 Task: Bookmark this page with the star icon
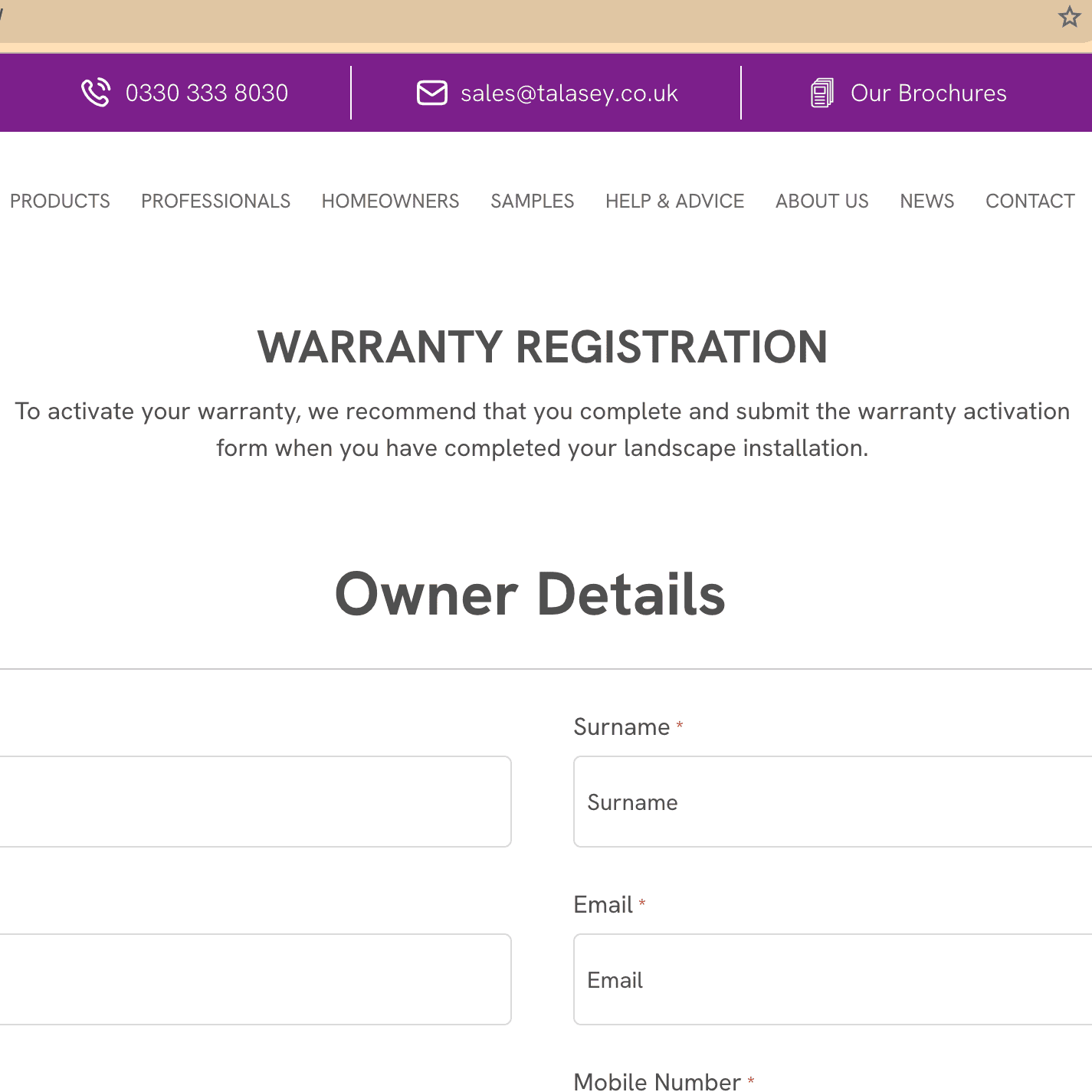click(1069, 17)
